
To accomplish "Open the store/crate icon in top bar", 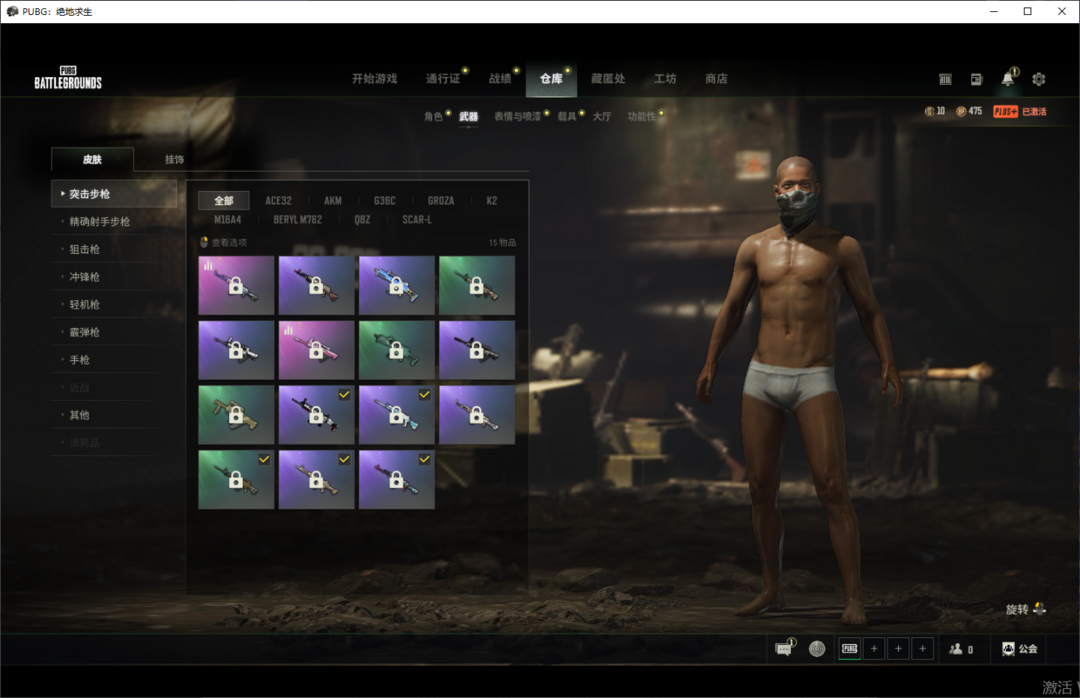I will click(x=945, y=79).
